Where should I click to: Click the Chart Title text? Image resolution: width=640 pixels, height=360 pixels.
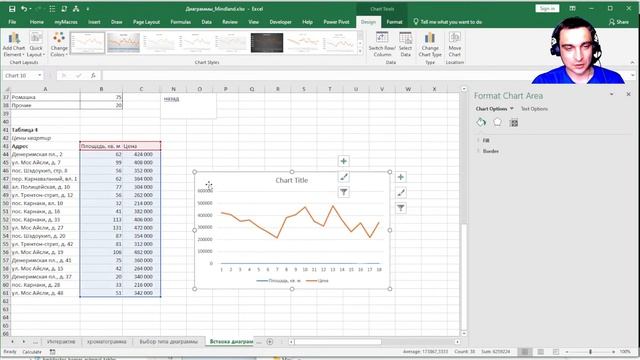point(291,180)
